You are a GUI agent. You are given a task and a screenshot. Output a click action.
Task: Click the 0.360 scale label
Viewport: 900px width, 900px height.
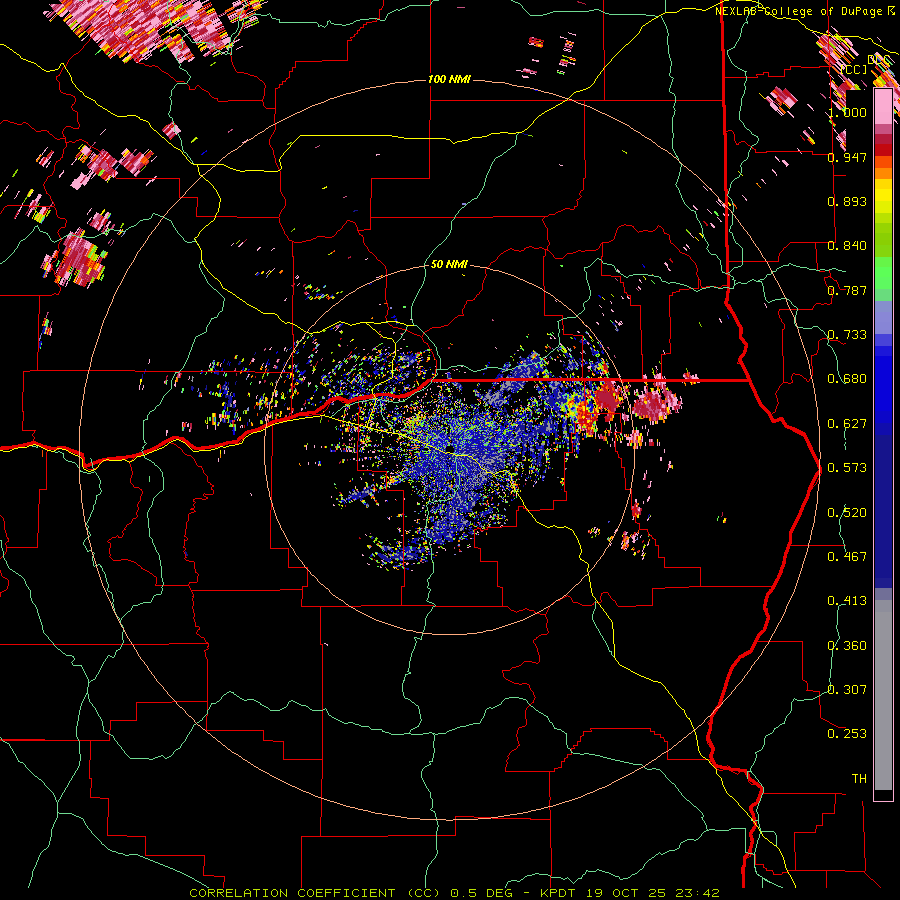pos(847,646)
